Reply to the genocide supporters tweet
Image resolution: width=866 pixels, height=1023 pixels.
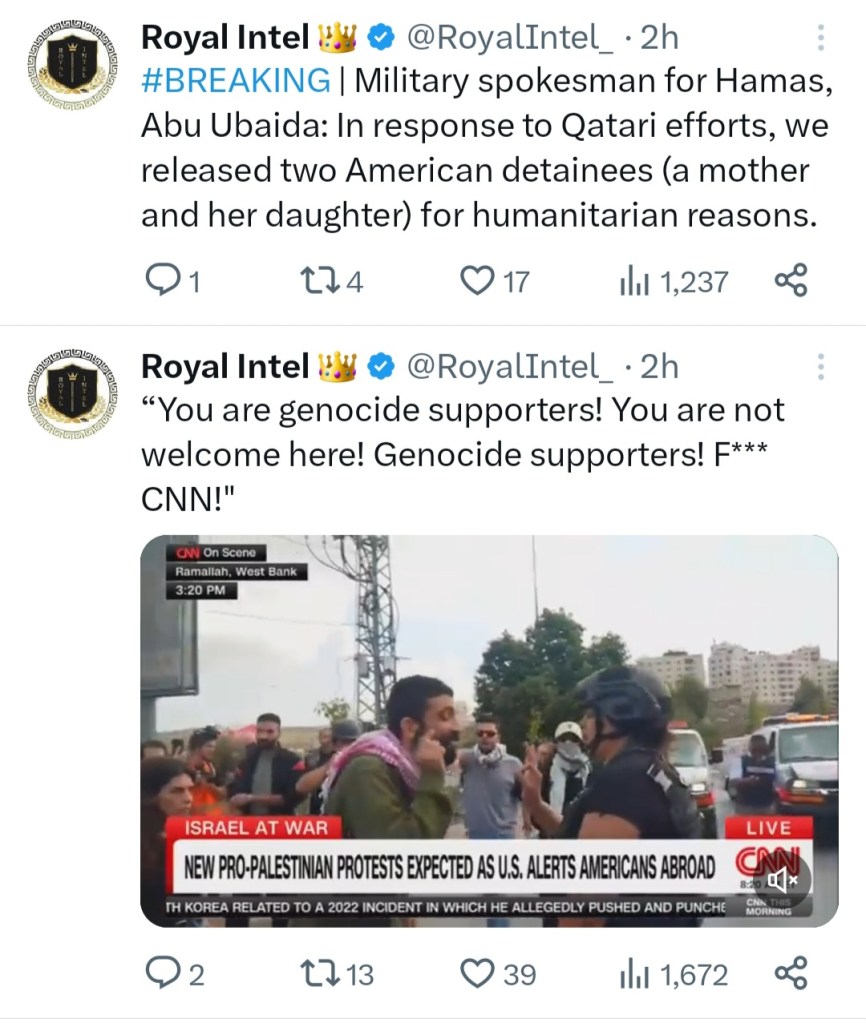(x=174, y=974)
